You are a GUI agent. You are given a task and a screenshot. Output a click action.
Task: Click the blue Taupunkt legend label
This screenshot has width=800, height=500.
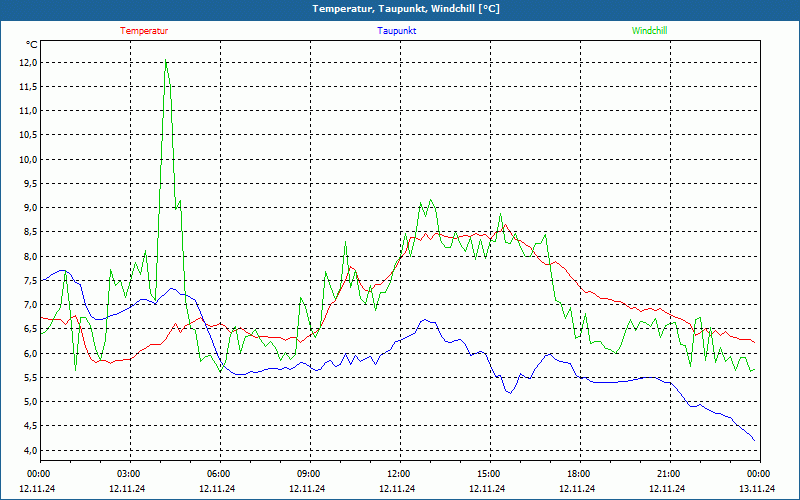click(396, 31)
